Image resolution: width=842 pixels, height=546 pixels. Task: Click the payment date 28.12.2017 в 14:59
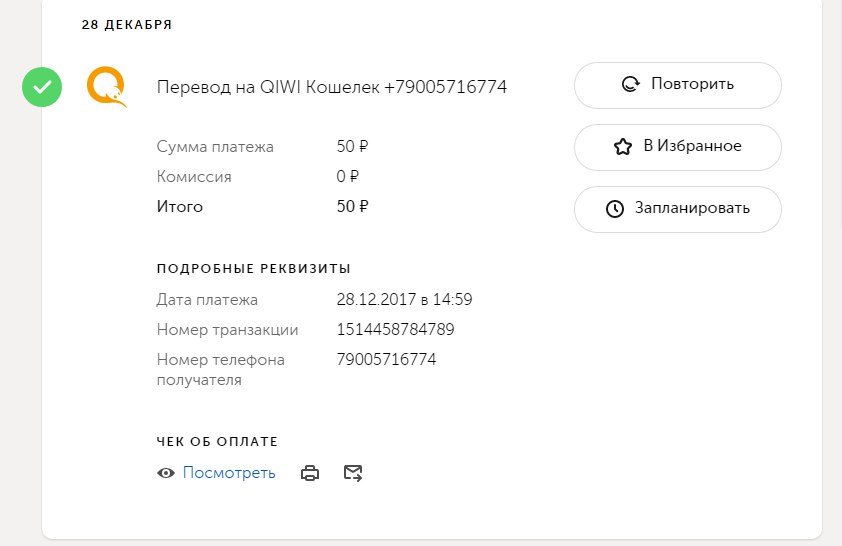(404, 299)
